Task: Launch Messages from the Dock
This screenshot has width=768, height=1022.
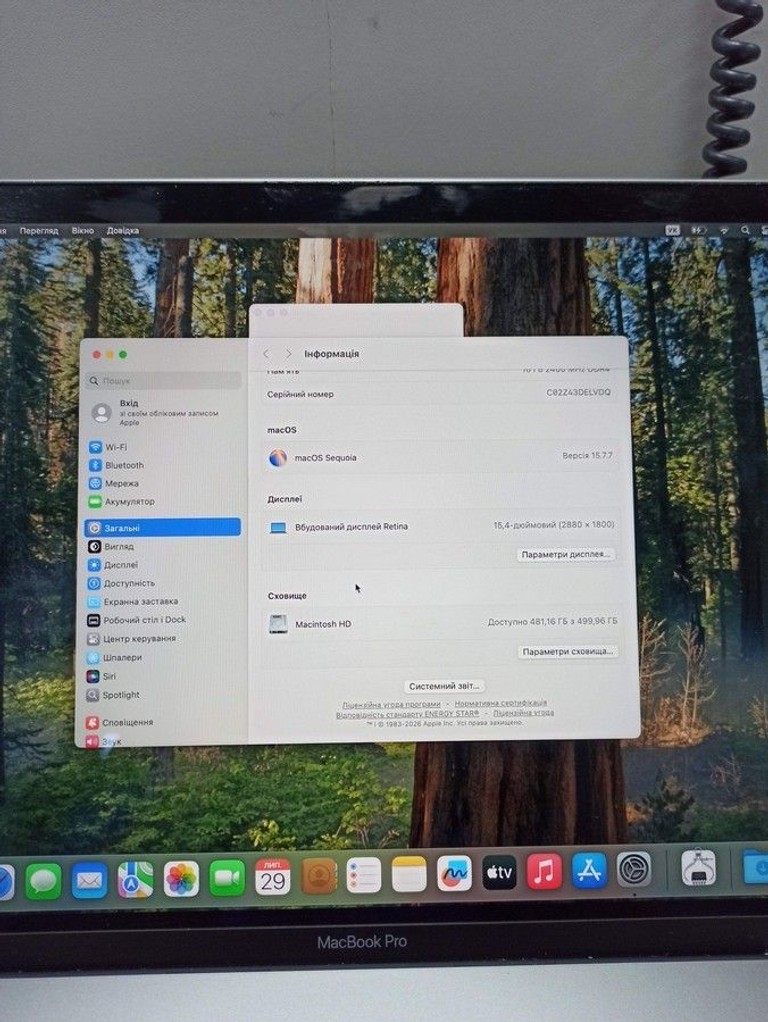Action: (43, 881)
